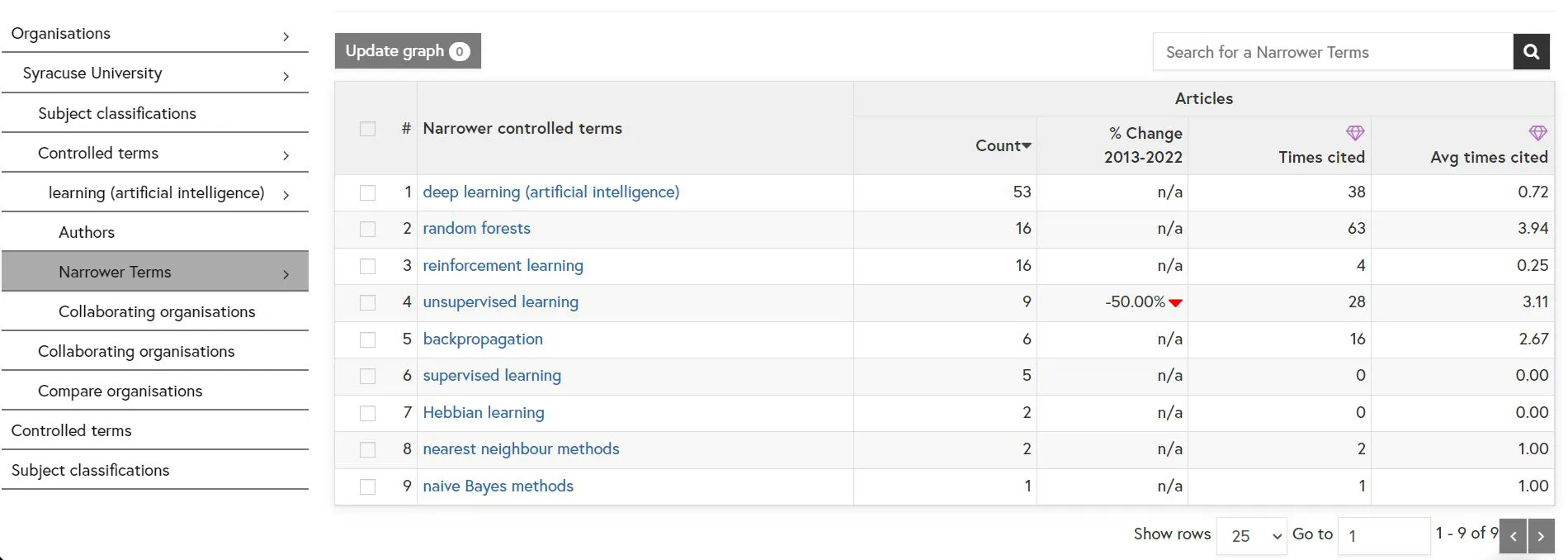The height and width of the screenshot is (560, 1568).
Task: Go to next page arrow
Action: [x=1541, y=536]
